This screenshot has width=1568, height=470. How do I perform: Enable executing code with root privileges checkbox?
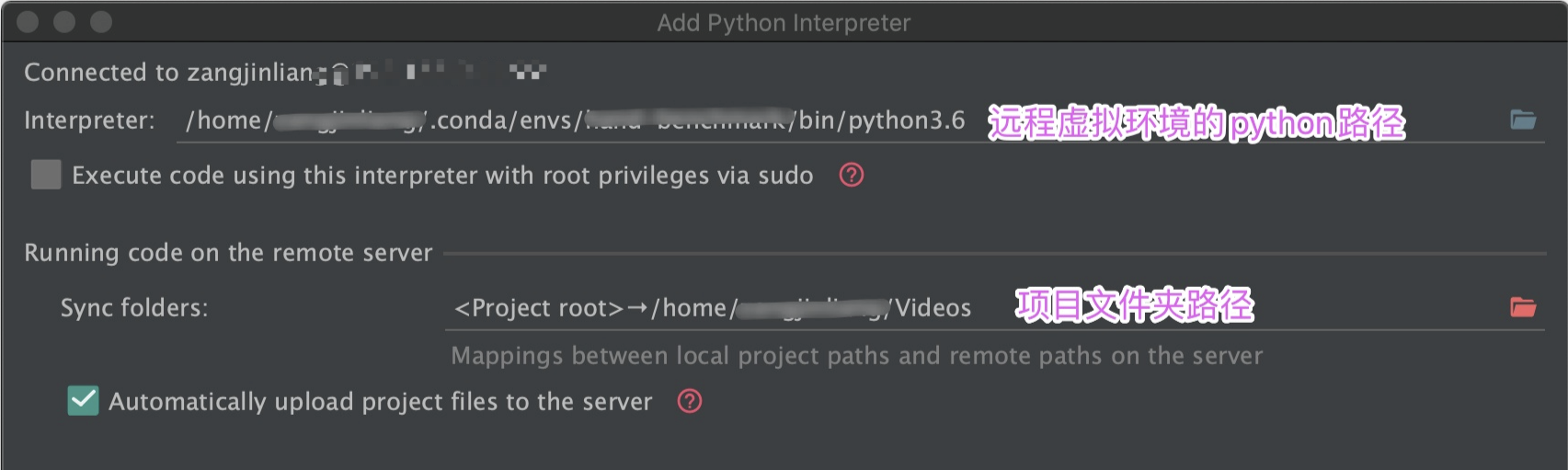[x=46, y=175]
